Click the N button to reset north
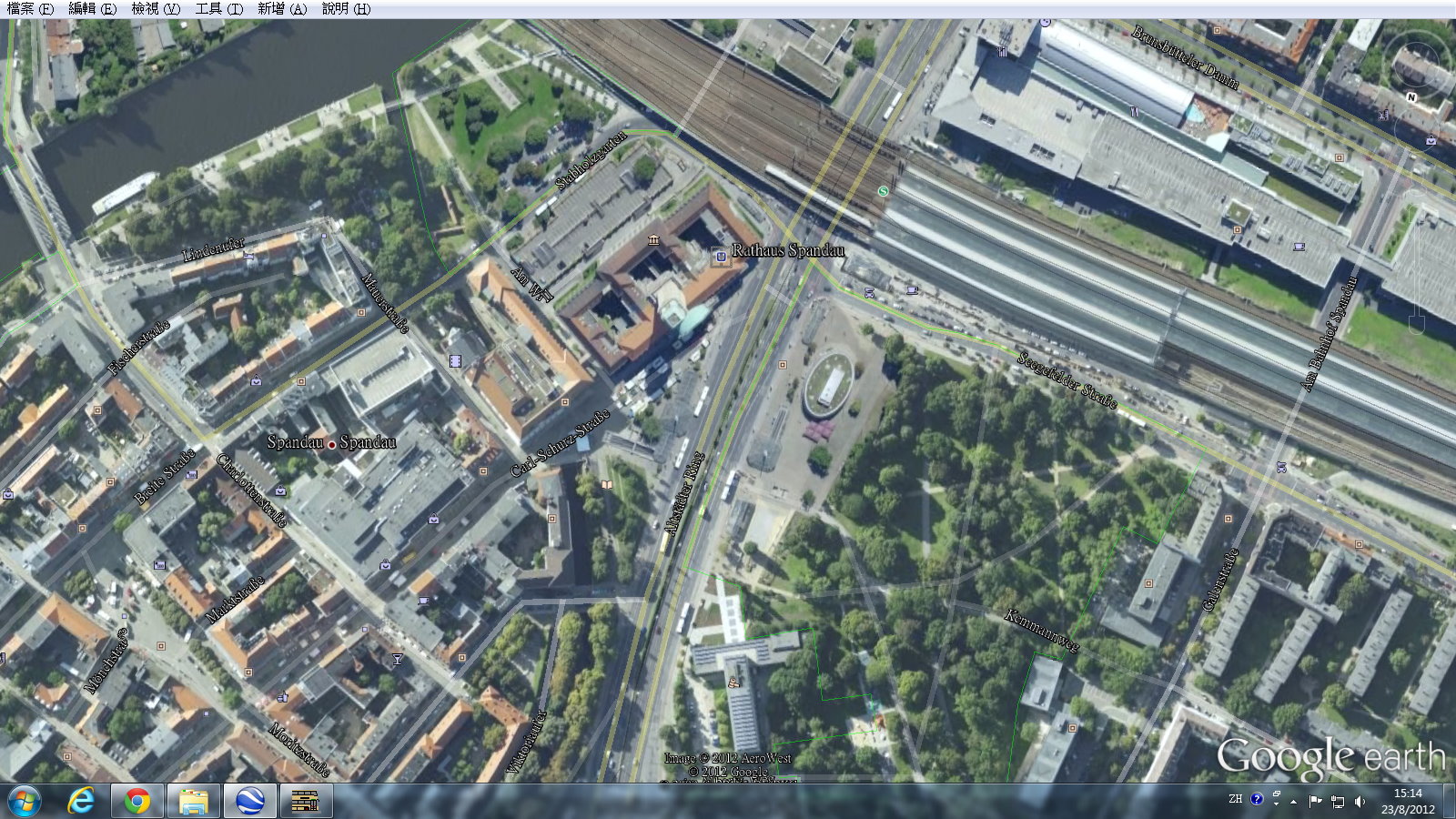1456x819 pixels. click(1411, 96)
